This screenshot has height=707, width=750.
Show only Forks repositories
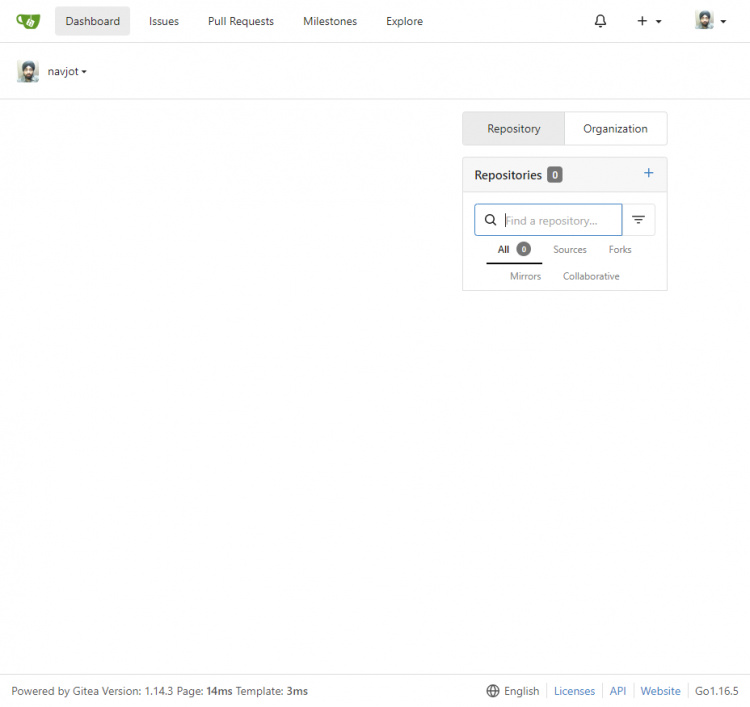click(x=620, y=250)
